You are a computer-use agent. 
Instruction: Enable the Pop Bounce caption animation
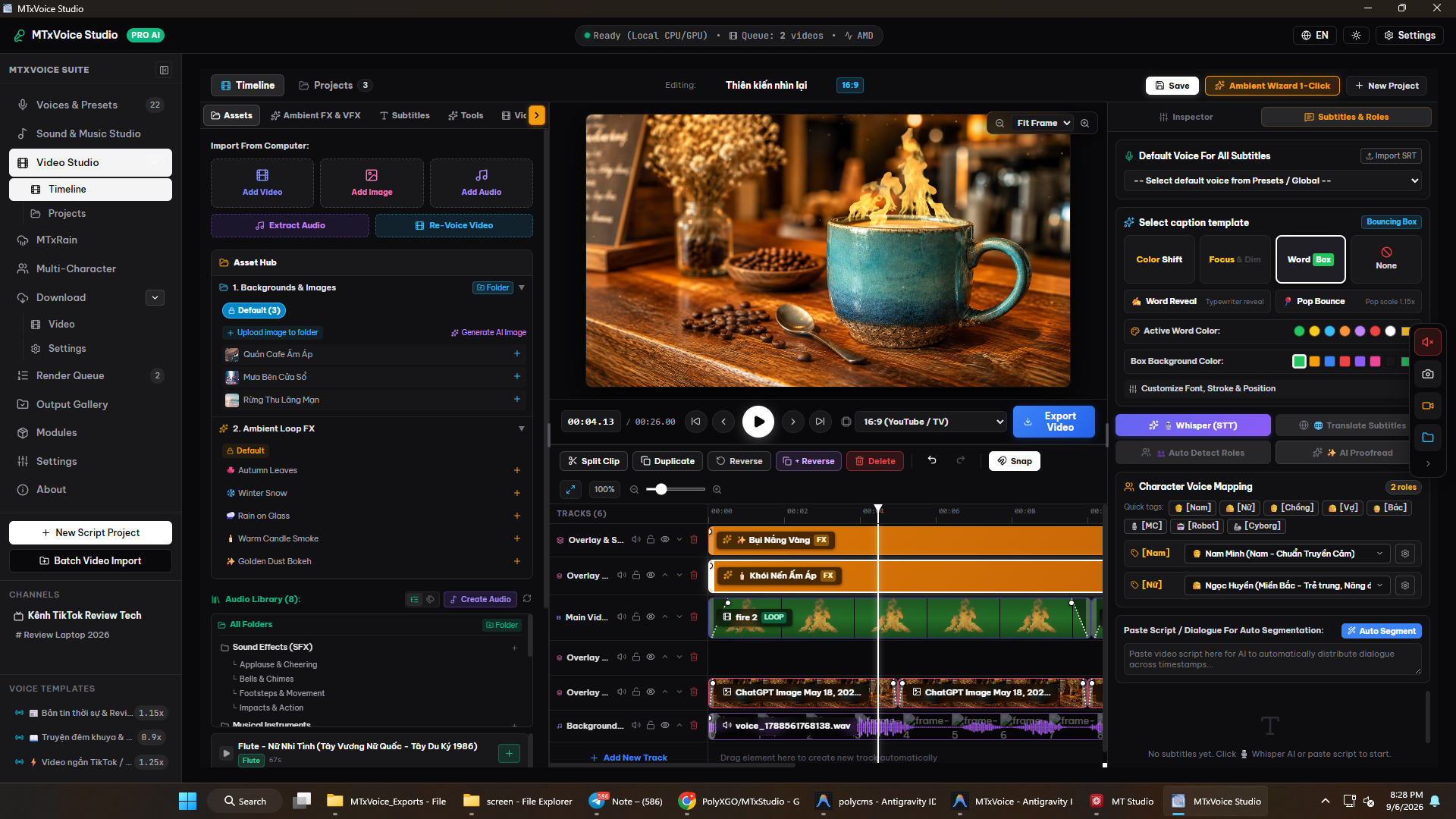point(1348,301)
